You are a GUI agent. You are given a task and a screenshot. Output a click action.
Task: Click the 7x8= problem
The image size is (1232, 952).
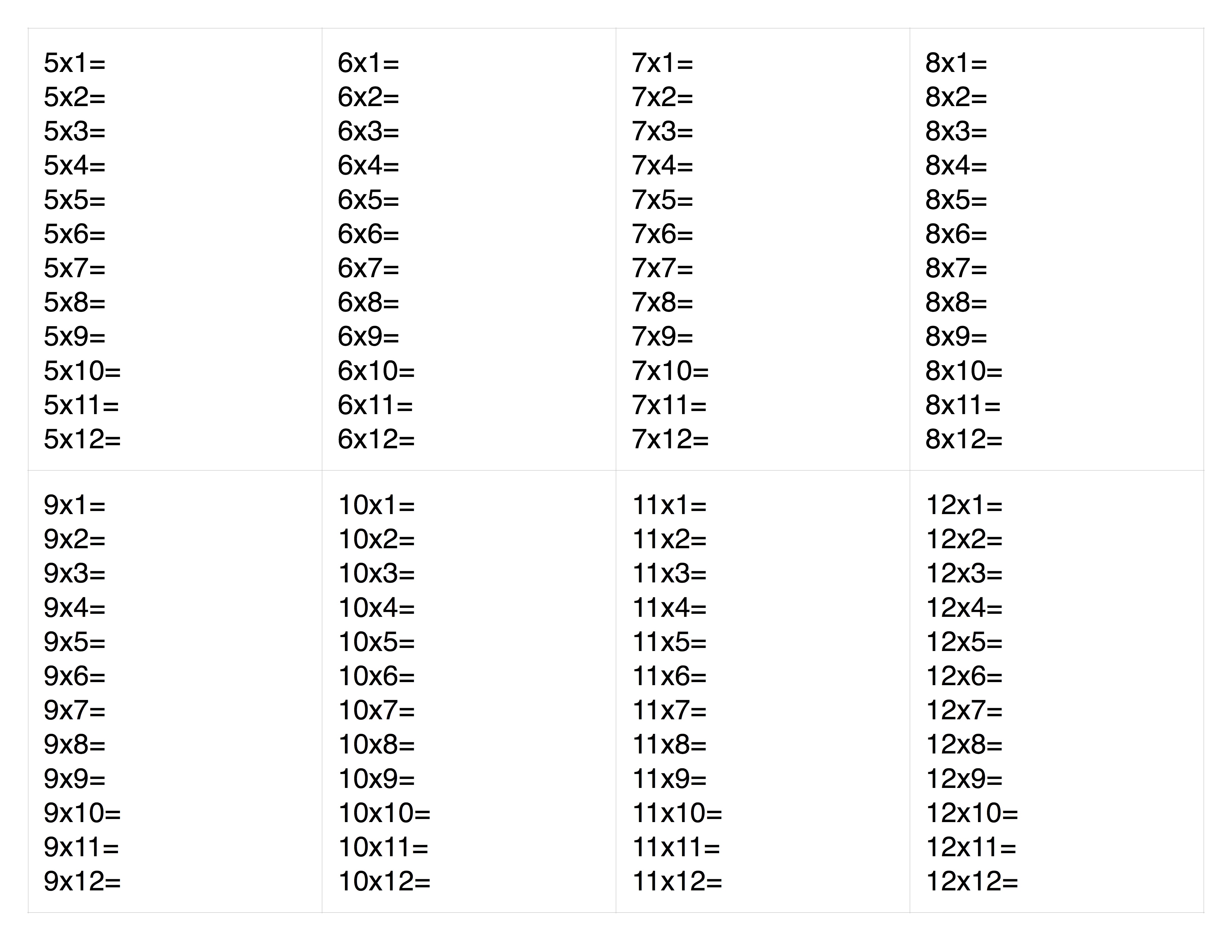662,303
